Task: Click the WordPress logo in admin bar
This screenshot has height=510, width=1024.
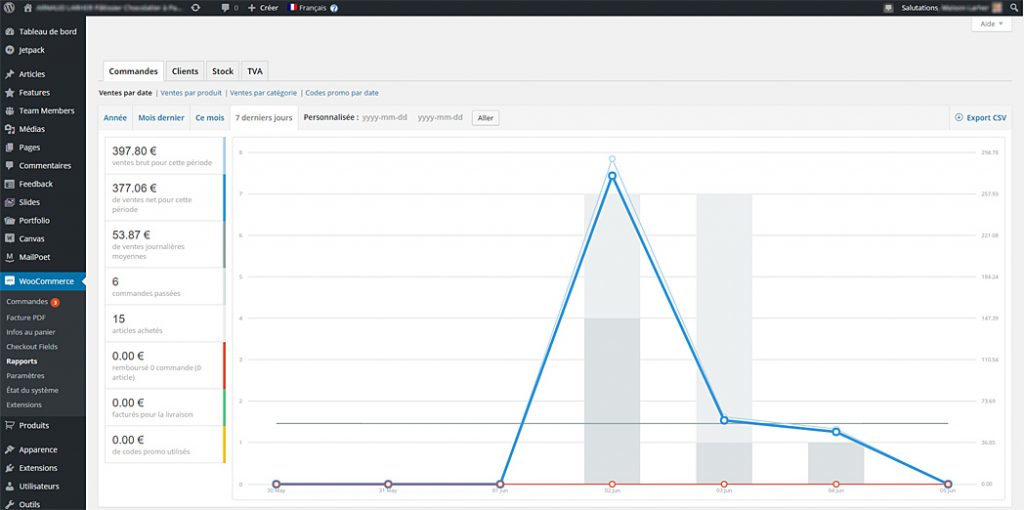Action: click(x=9, y=8)
